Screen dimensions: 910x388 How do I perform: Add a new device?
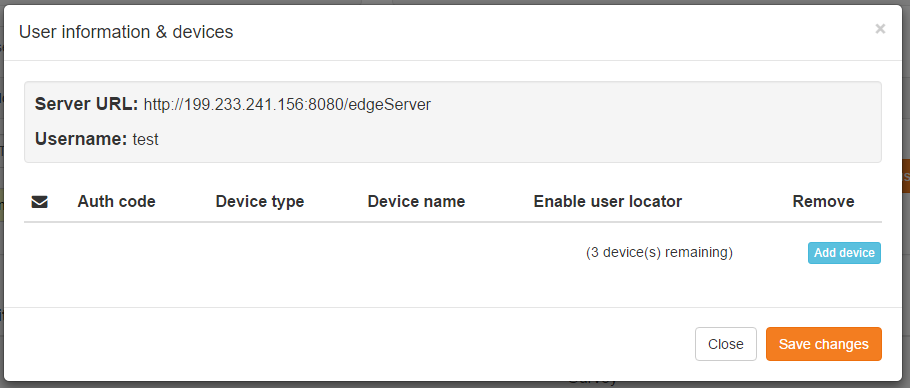click(x=844, y=253)
